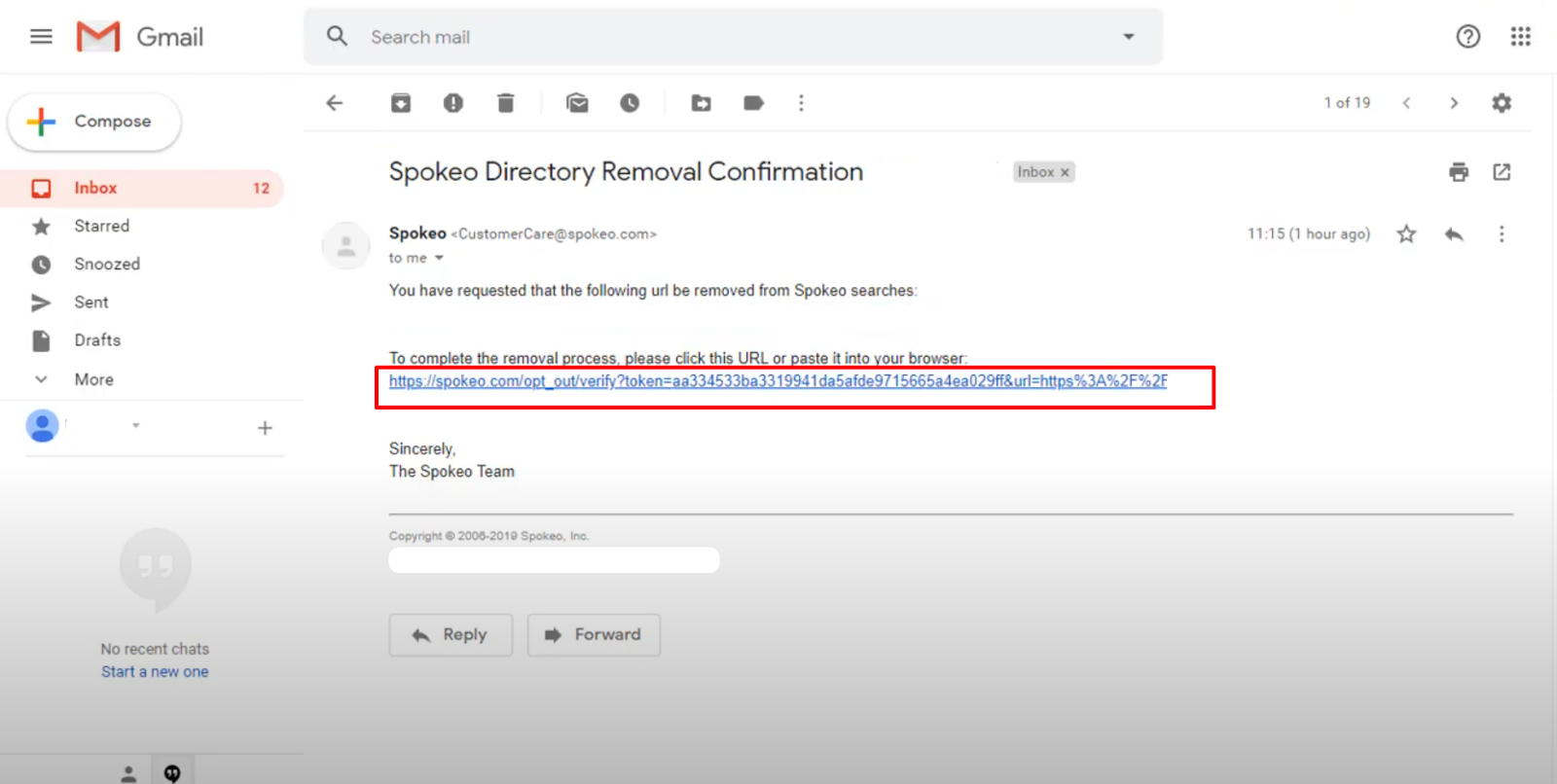The width and height of the screenshot is (1557, 784).
Task: Click the Move to folder icon
Action: coord(701,103)
